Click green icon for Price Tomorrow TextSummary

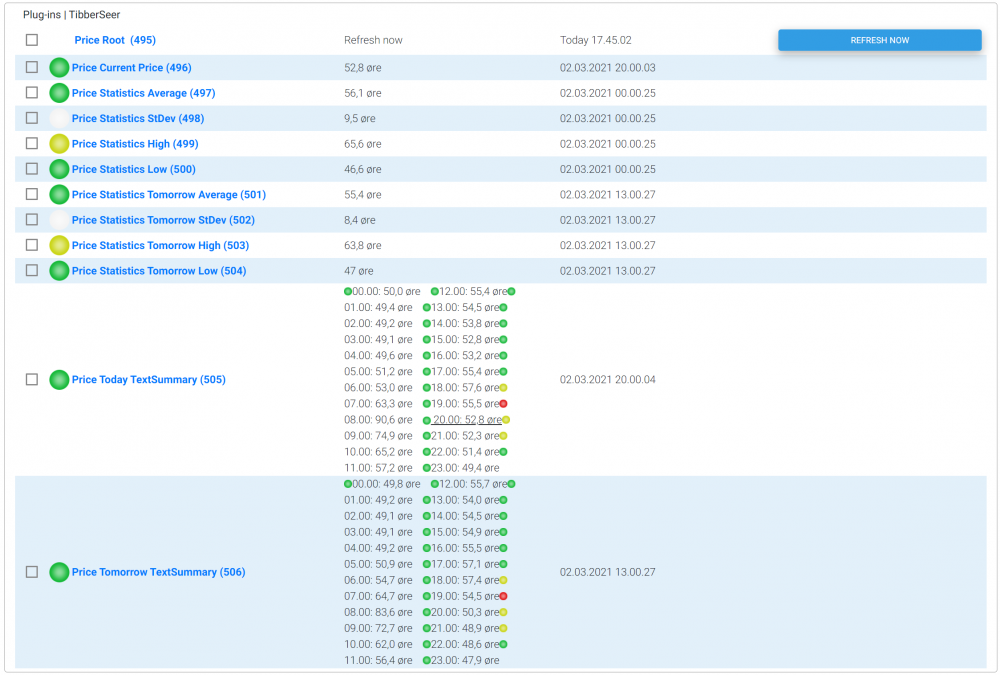point(59,572)
